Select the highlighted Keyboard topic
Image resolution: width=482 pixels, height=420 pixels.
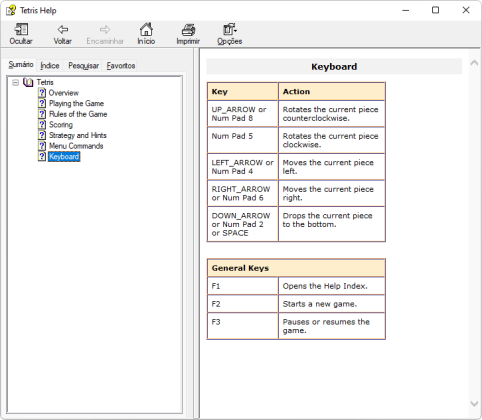pos(64,157)
